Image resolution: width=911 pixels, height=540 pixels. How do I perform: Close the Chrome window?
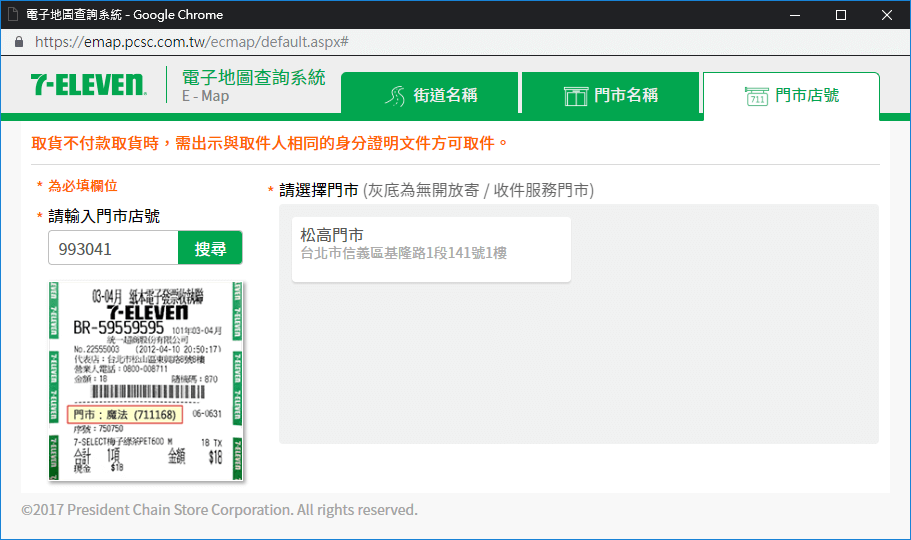[x=887, y=15]
